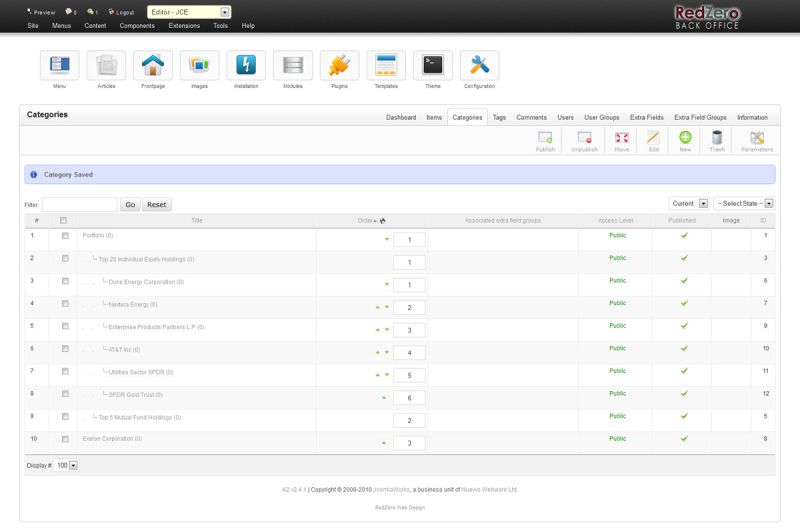This screenshot has height=531, width=800.
Task: Sort by the Title column header
Action: pyautogui.click(x=197, y=220)
